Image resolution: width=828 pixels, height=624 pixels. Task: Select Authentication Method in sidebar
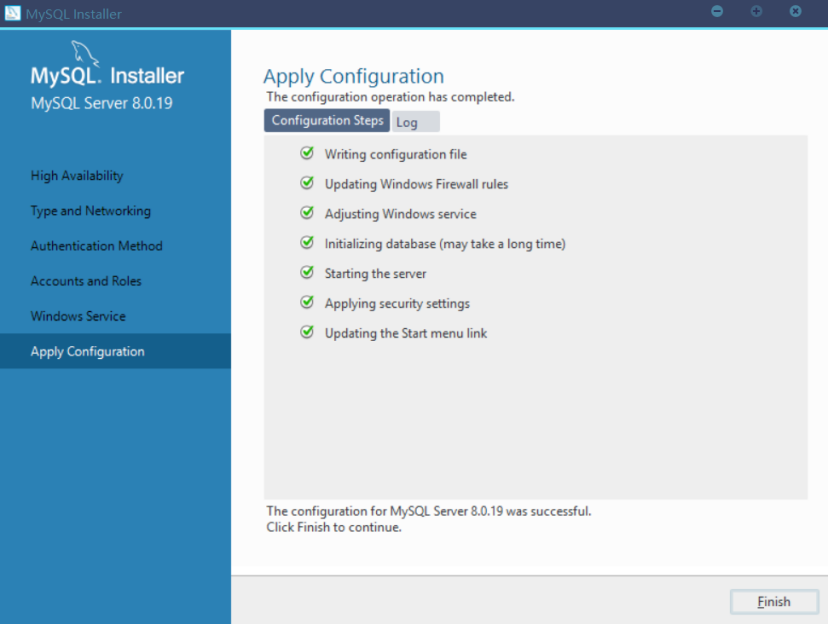coord(96,246)
